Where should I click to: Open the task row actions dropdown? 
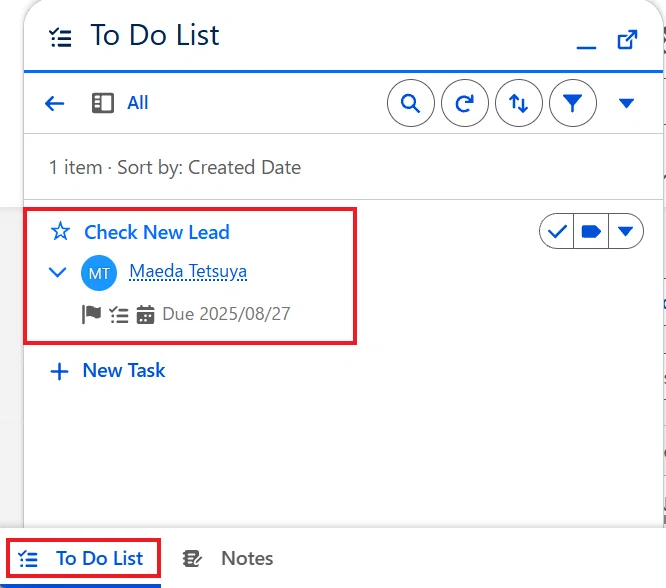(626, 231)
